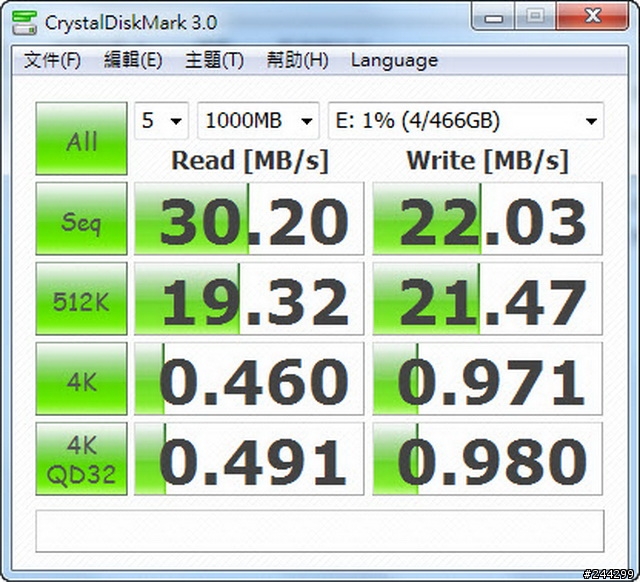Click the 4K write result 0.971

487,379
